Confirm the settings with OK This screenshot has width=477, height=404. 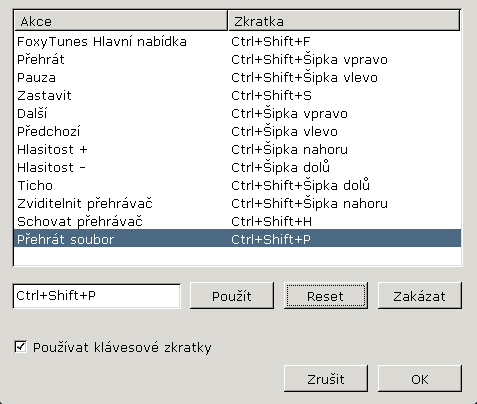coord(420,379)
